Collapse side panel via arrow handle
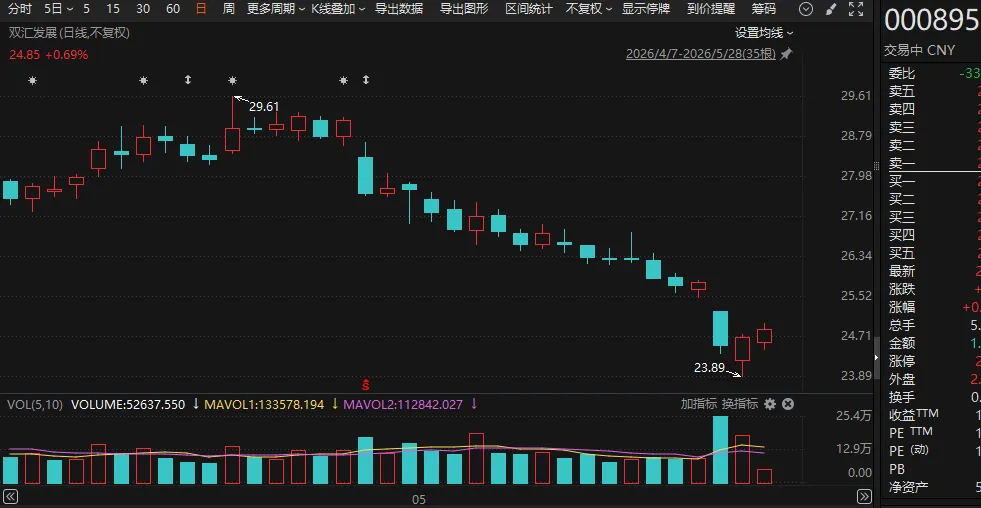 pyautogui.click(x=877, y=357)
